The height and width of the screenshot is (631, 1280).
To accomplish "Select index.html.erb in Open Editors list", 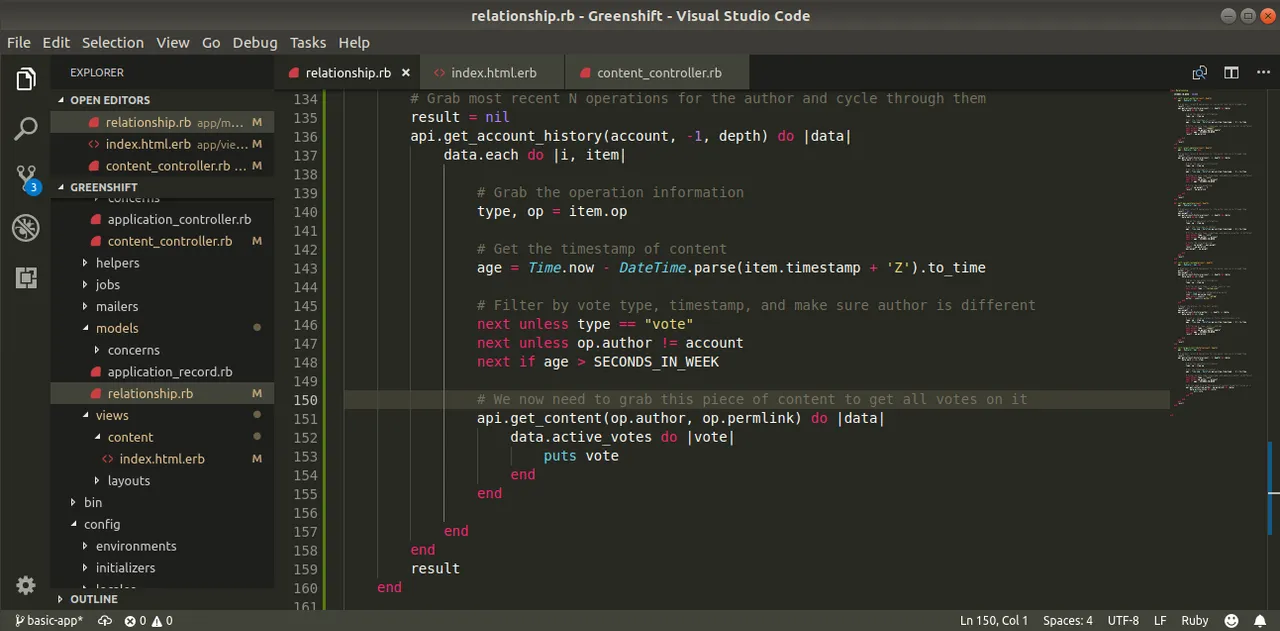I will pyautogui.click(x=162, y=144).
